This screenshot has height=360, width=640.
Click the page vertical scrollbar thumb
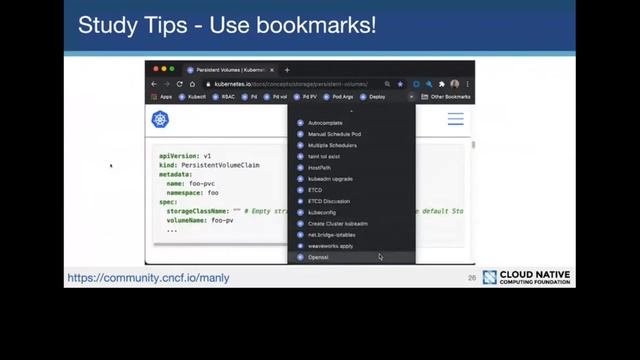[473, 145]
